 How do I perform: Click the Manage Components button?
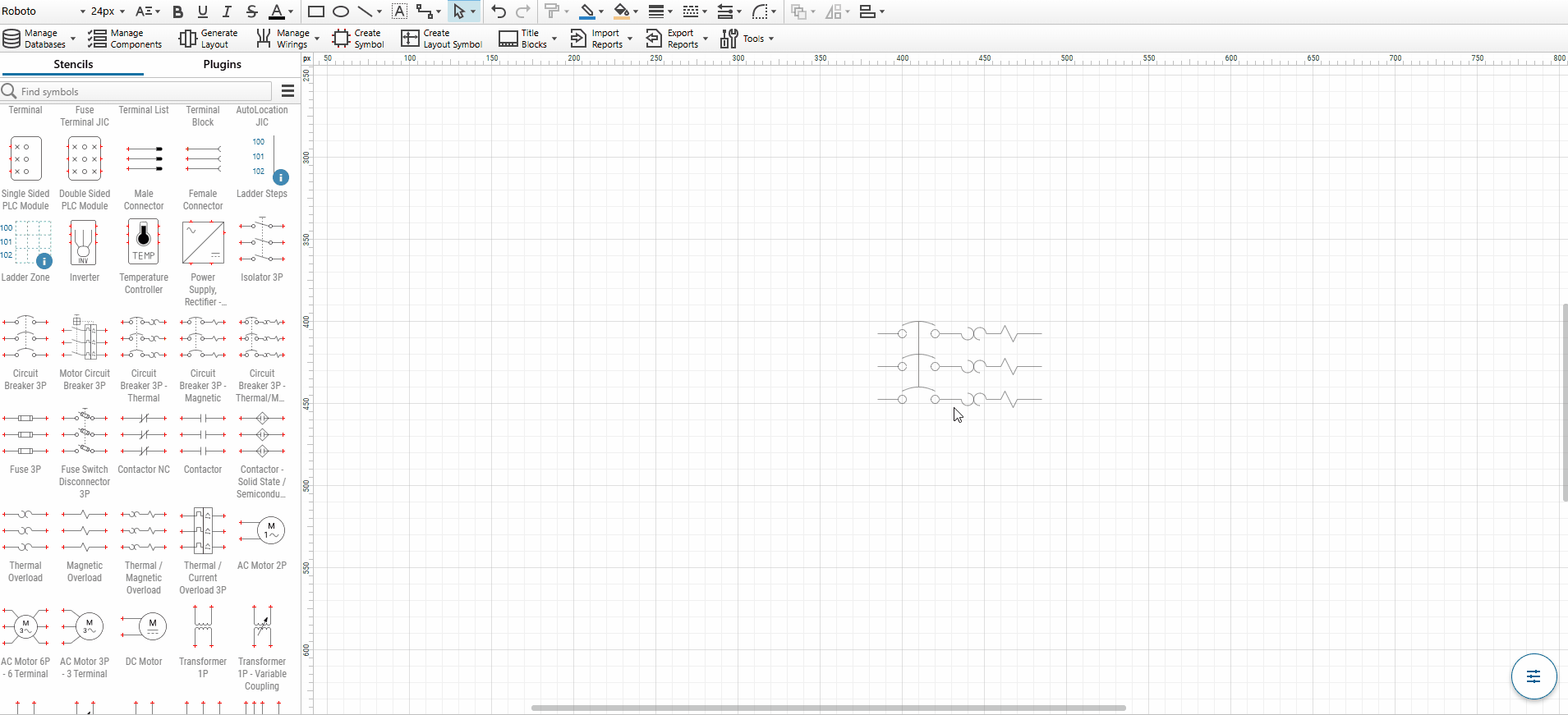pyautogui.click(x=125, y=39)
